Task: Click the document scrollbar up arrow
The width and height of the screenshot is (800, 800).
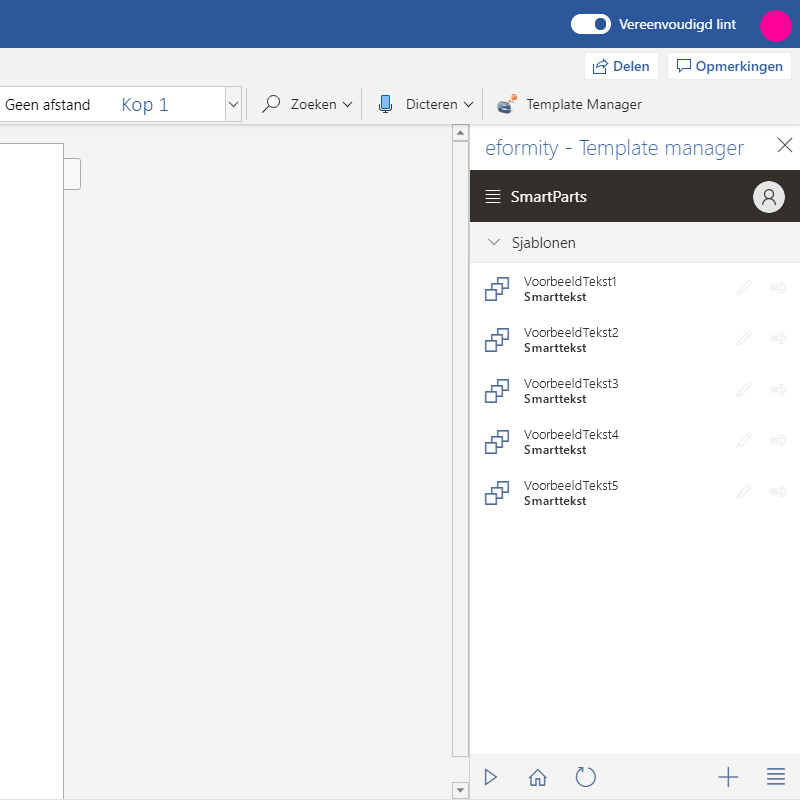Action: pyautogui.click(x=460, y=133)
